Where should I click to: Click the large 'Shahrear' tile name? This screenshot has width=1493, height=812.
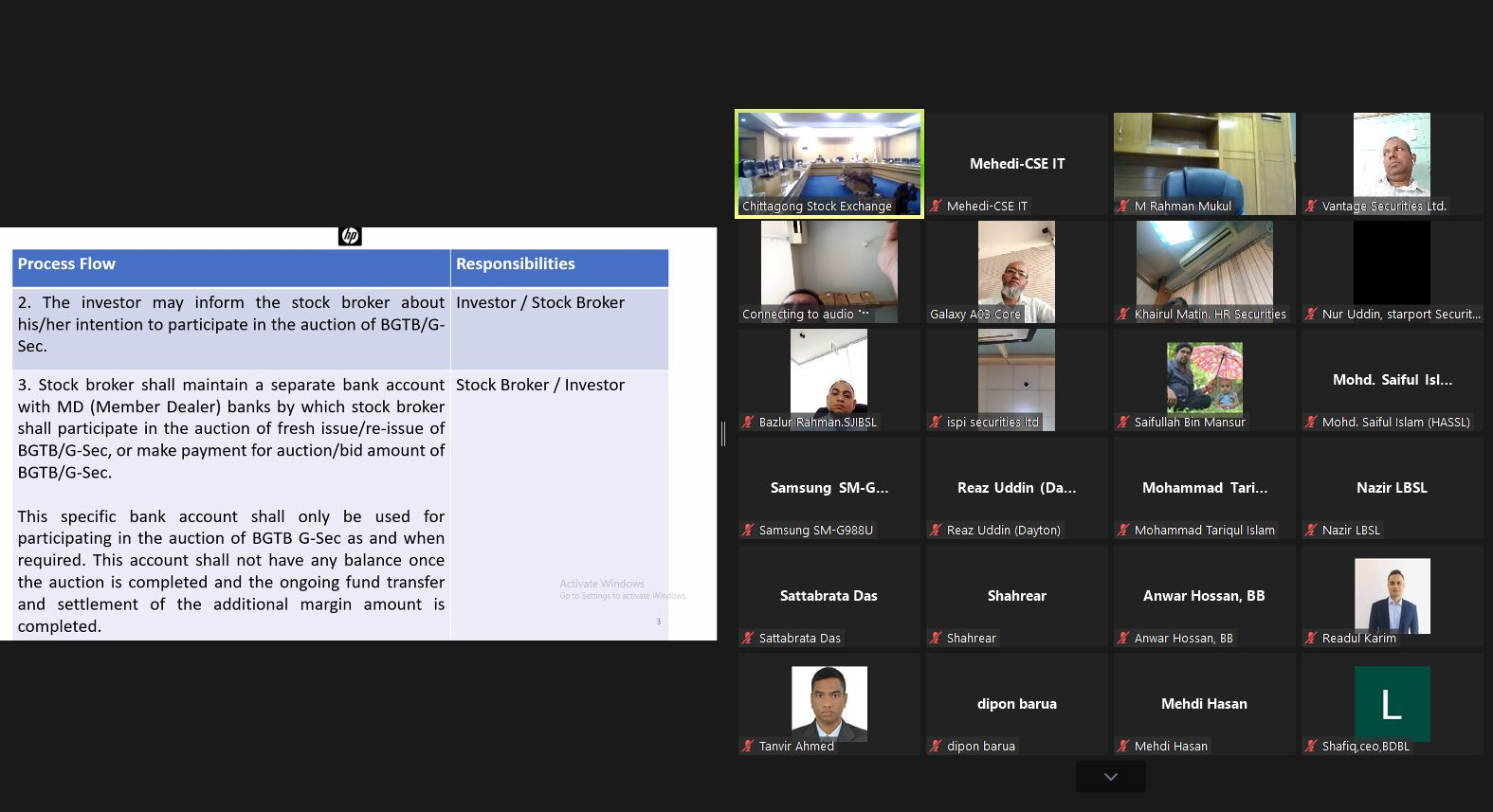tap(1017, 596)
